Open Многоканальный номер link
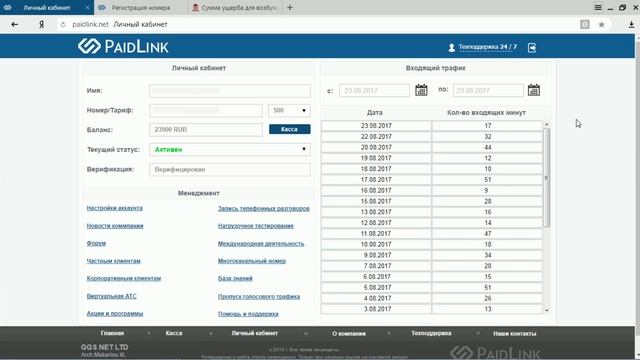Image resolution: width=640 pixels, height=360 pixels. [x=252, y=261]
